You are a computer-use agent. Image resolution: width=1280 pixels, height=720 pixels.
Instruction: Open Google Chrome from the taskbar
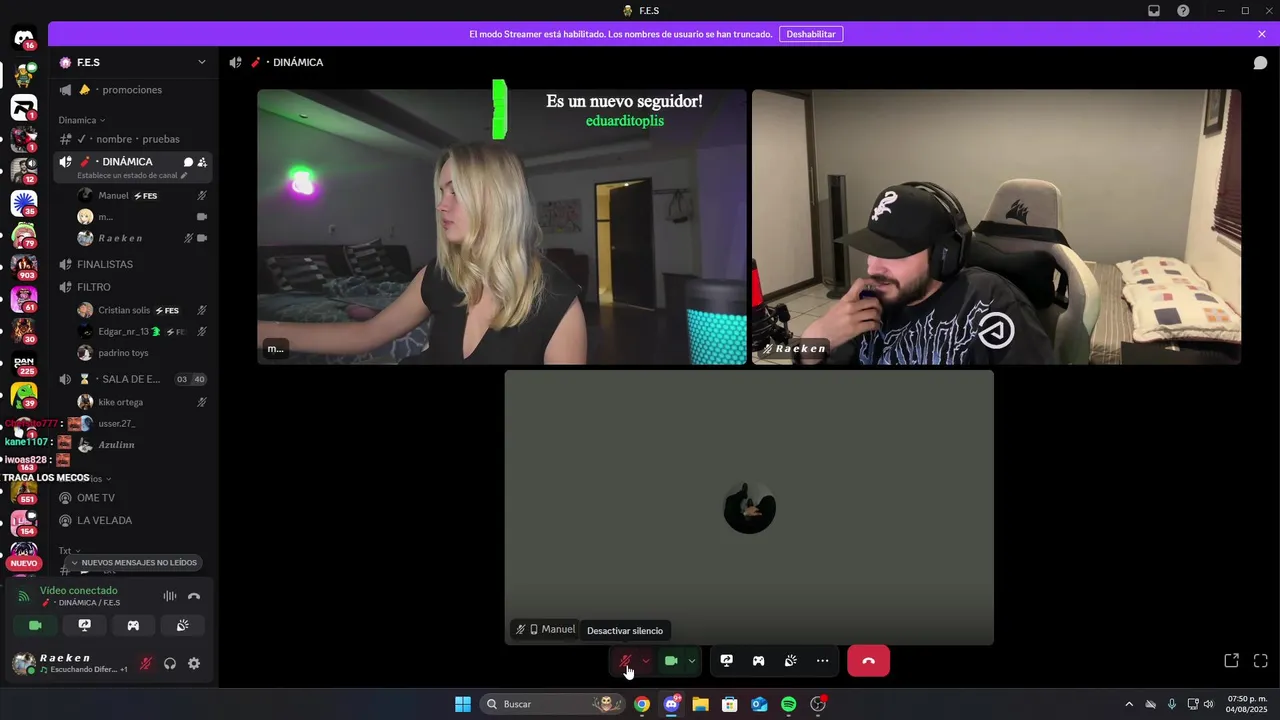(642, 704)
